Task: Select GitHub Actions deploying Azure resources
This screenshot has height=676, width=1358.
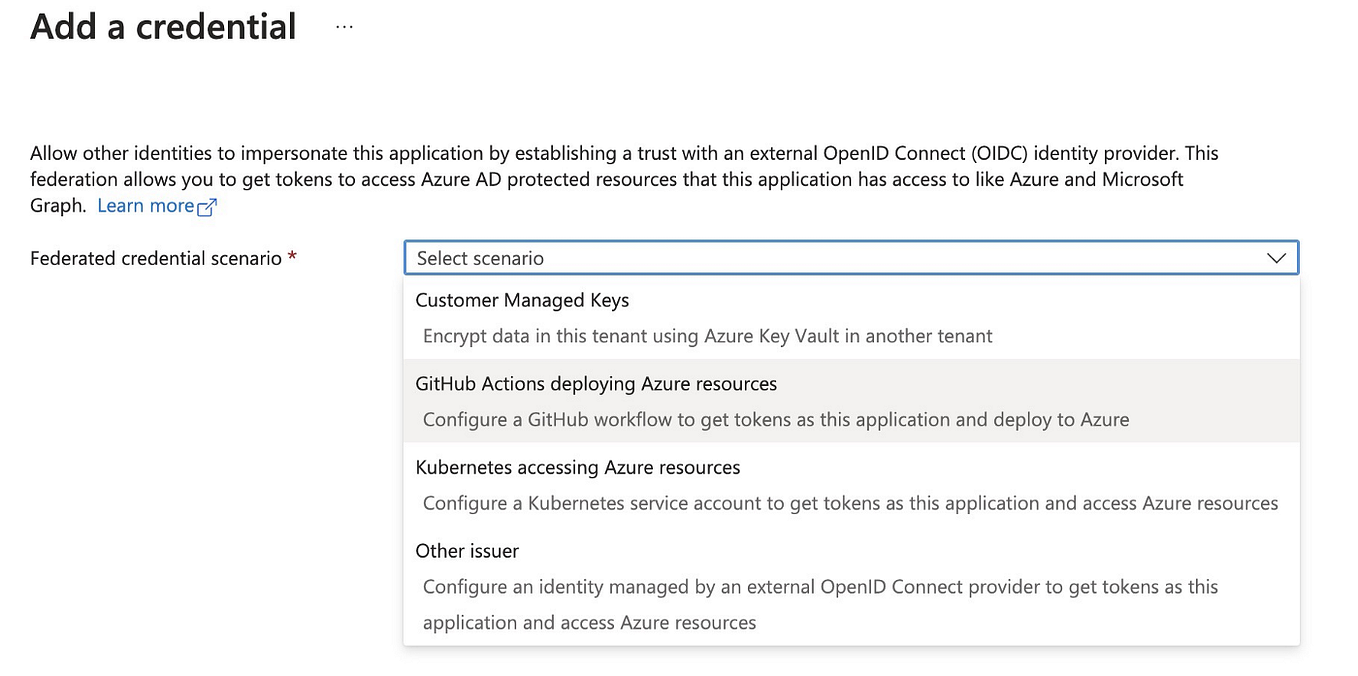Action: click(596, 383)
